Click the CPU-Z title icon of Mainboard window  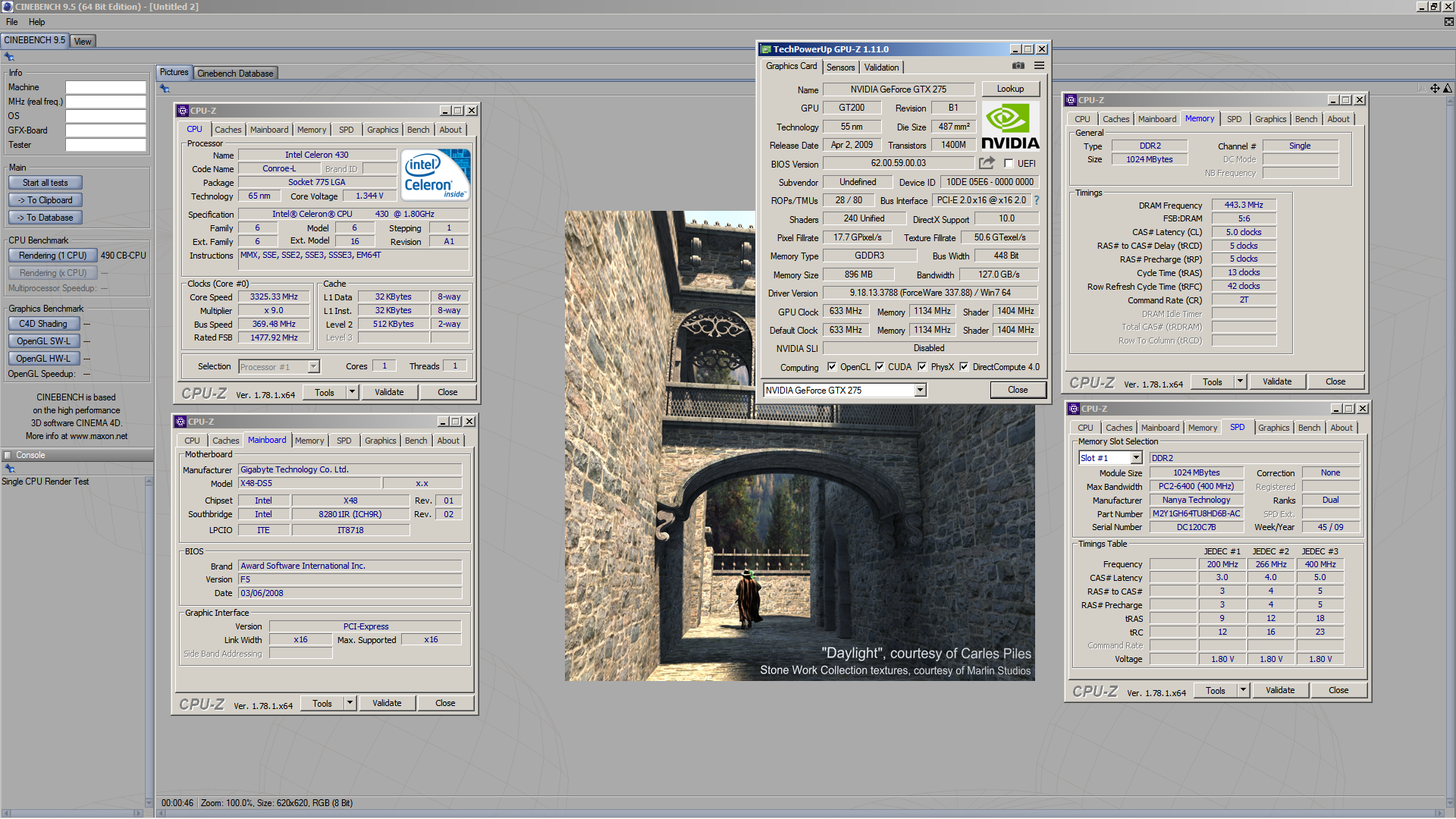pyautogui.click(x=180, y=422)
